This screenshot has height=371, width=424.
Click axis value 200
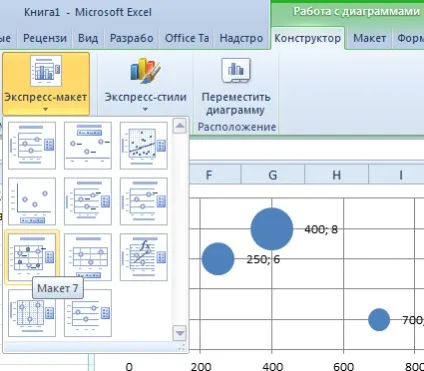[x=201, y=366]
